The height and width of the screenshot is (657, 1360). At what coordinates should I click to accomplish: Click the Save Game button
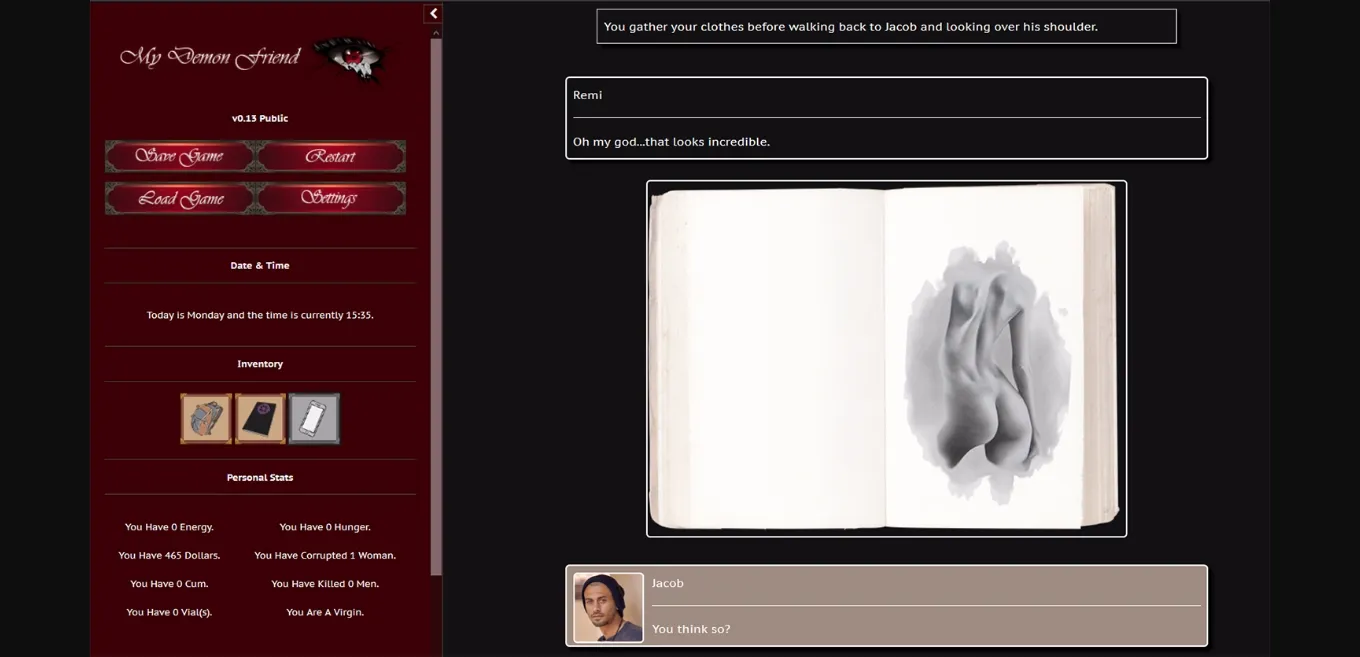click(x=180, y=156)
